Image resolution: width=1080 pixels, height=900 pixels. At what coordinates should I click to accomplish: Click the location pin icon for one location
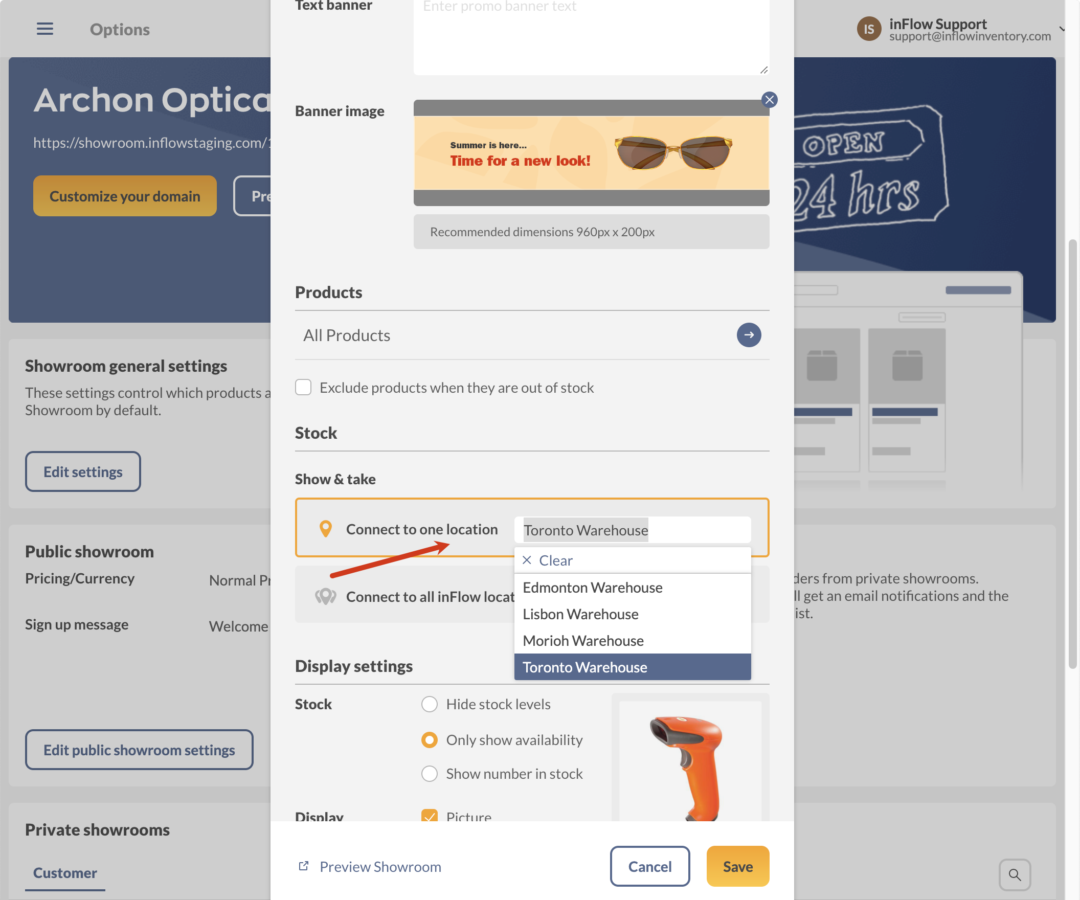tap(325, 528)
